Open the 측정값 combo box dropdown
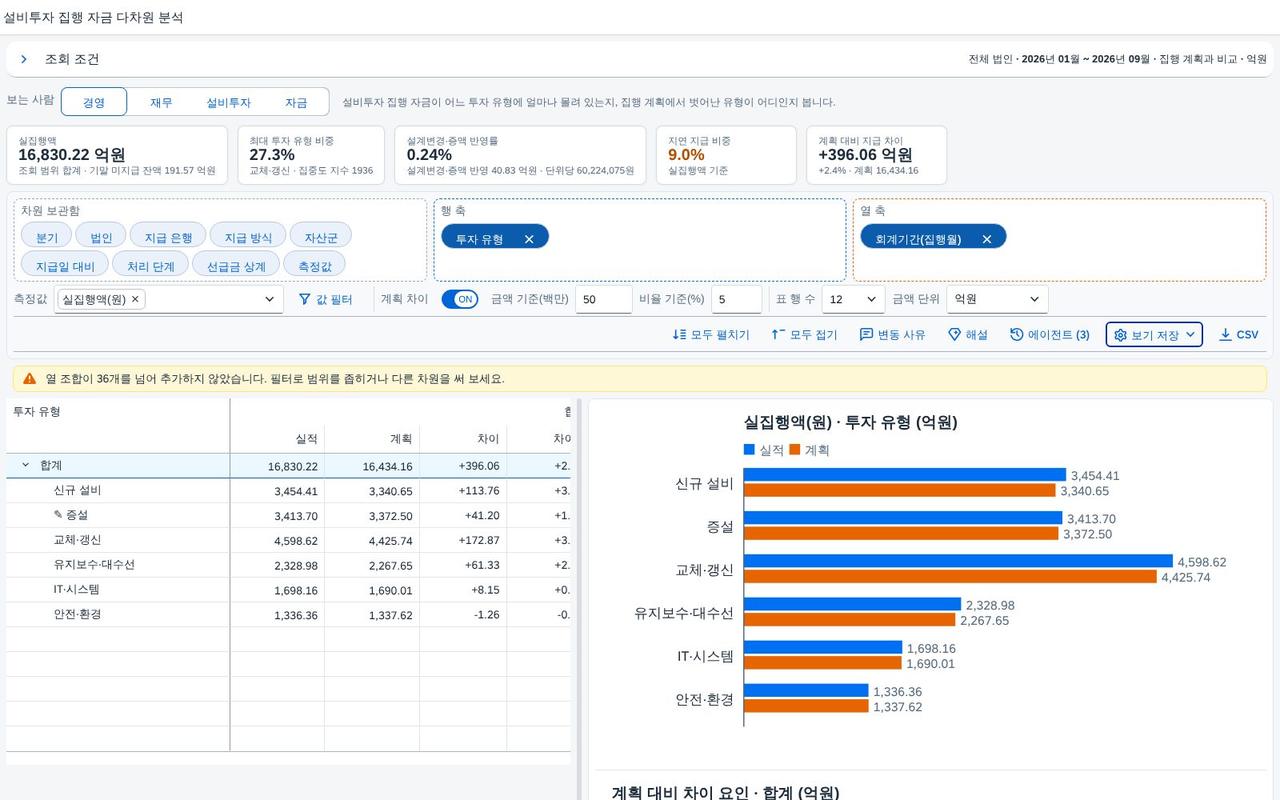The height and width of the screenshot is (800, 1280). pyautogui.click(x=269, y=299)
